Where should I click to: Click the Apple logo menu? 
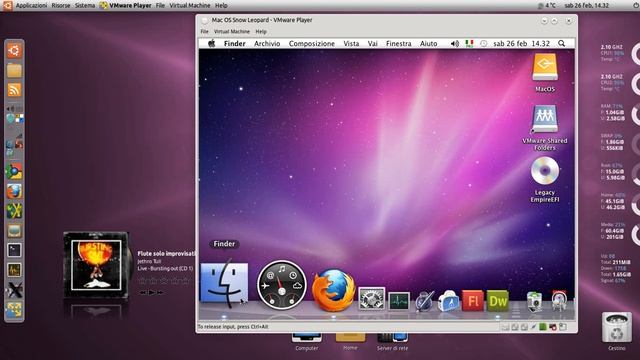pyautogui.click(x=211, y=43)
